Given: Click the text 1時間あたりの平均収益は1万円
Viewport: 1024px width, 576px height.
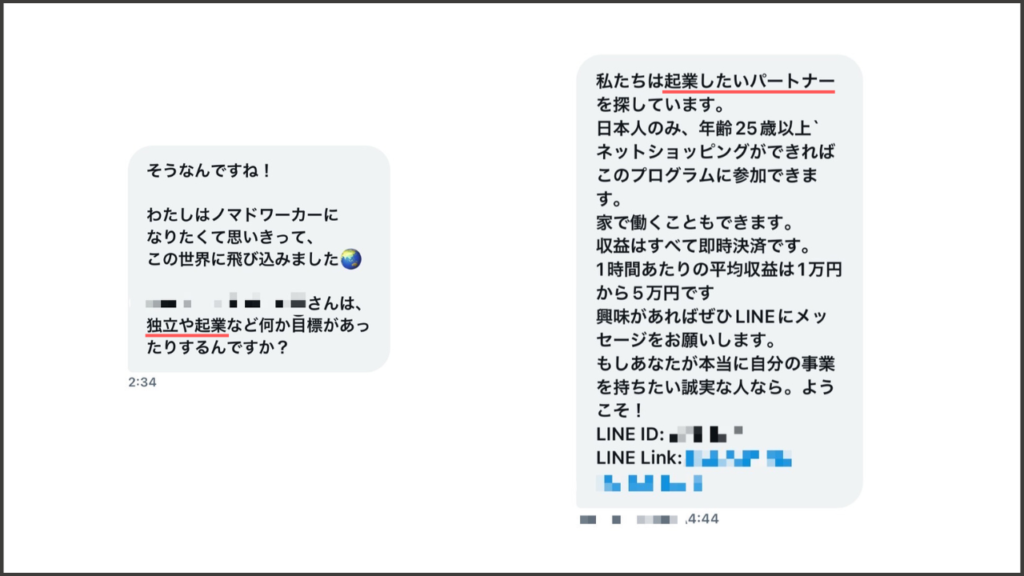Looking at the screenshot, I should coord(719,270).
